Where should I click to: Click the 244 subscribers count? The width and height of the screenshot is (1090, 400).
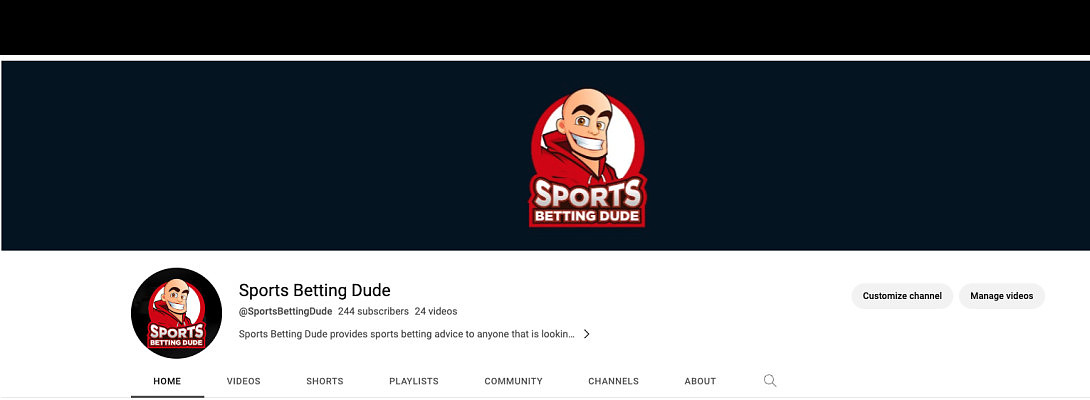tap(373, 312)
